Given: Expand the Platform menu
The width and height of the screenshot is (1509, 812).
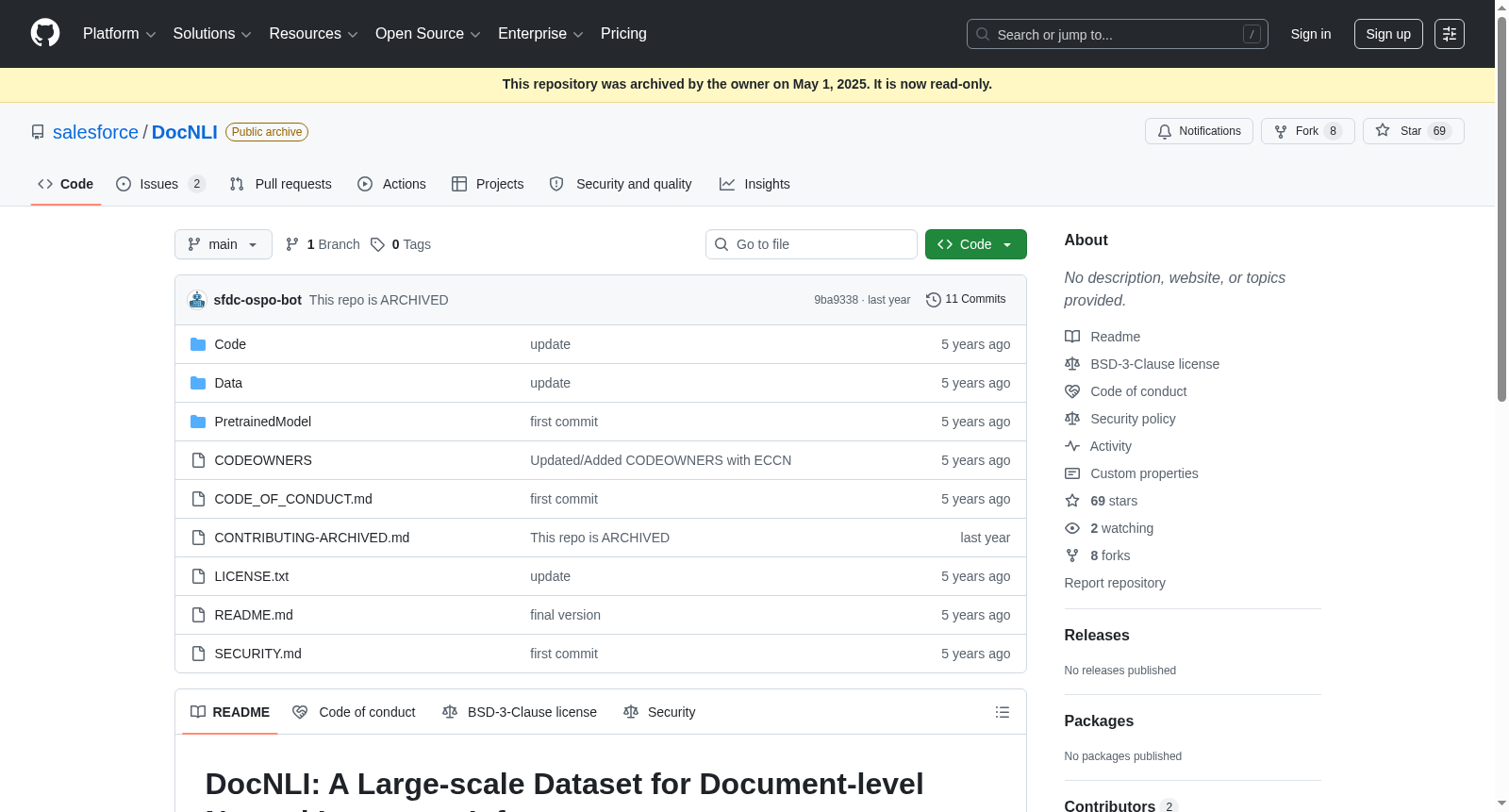Looking at the screenshot, I should coord(119,34).
